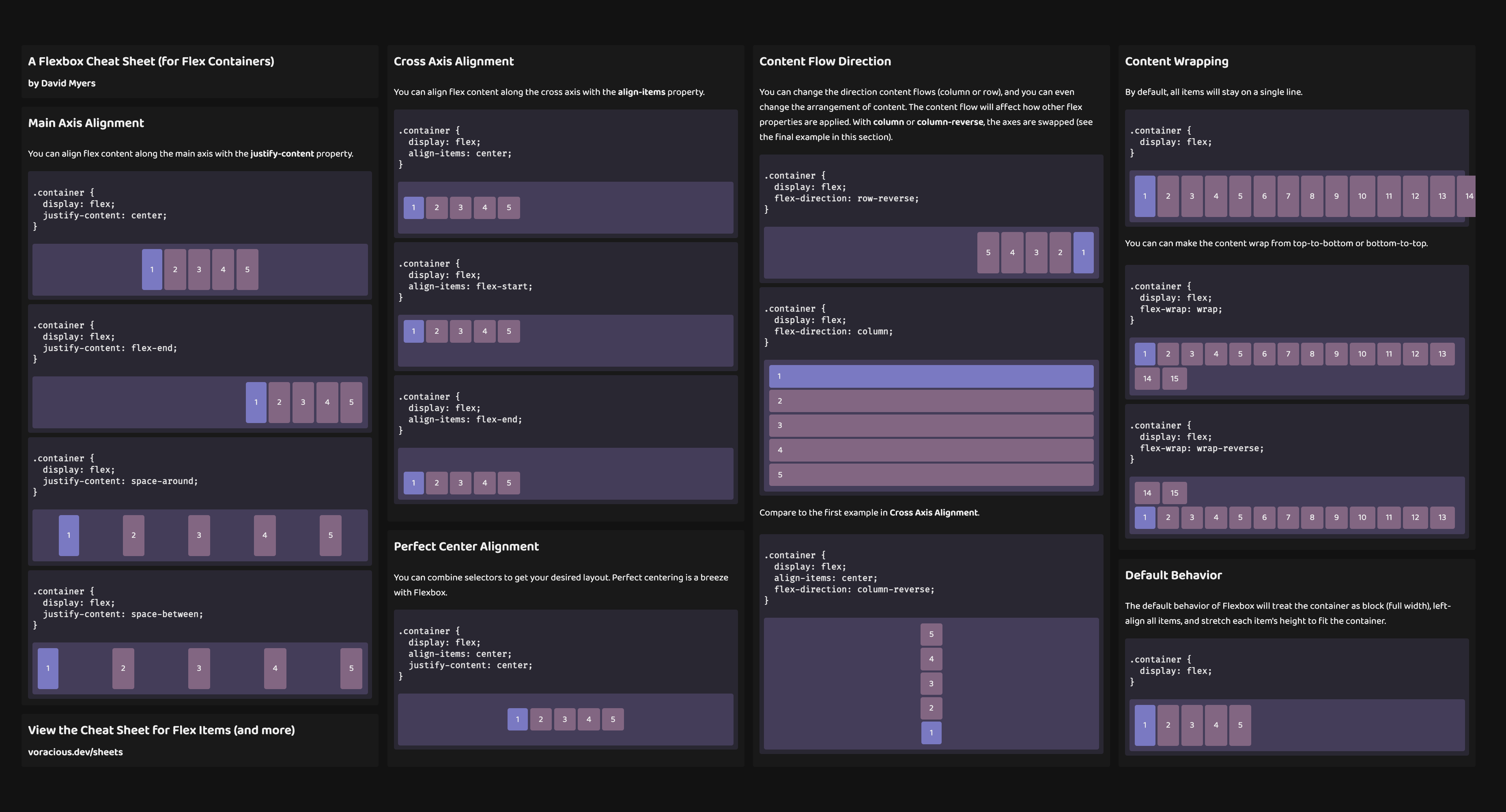The image size is (1506, 812).
Task: Select box 5 in the flex-end example
Action: point(351,402)
